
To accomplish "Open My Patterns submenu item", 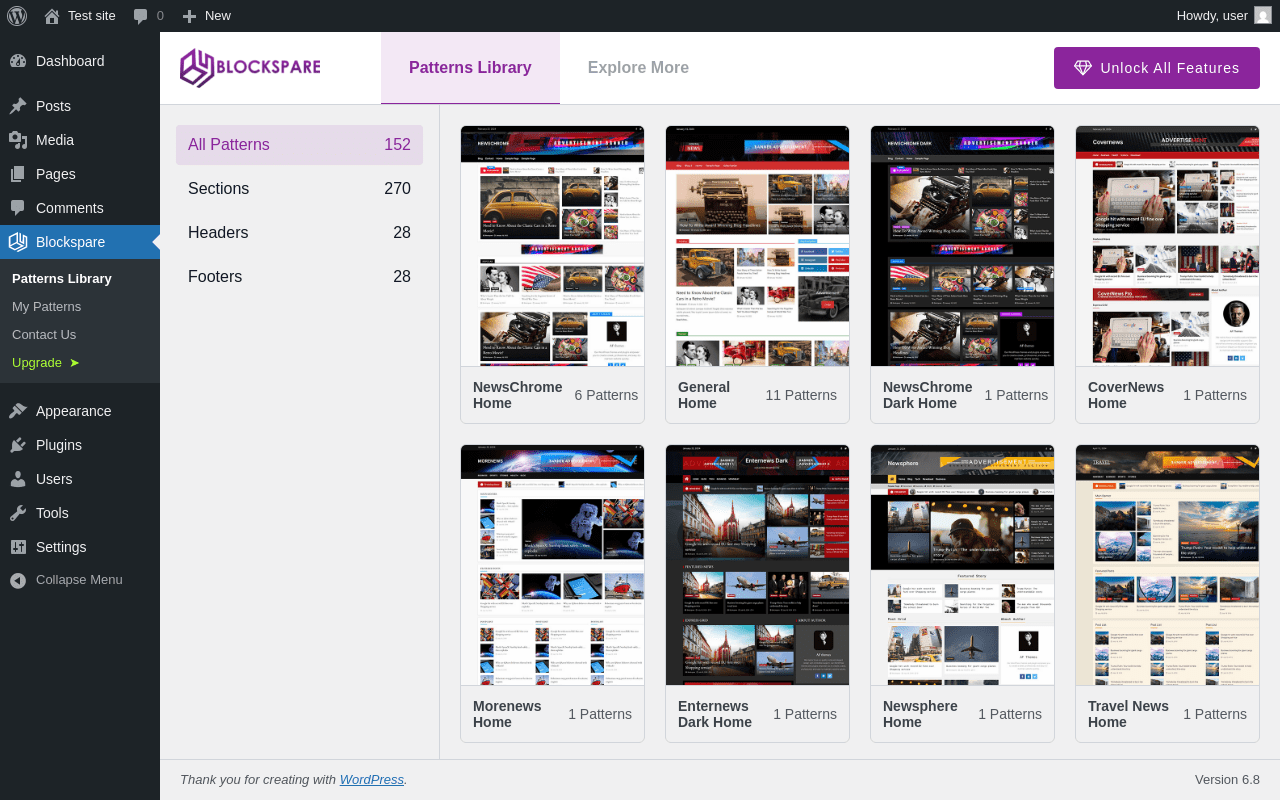I will point(46,307).
